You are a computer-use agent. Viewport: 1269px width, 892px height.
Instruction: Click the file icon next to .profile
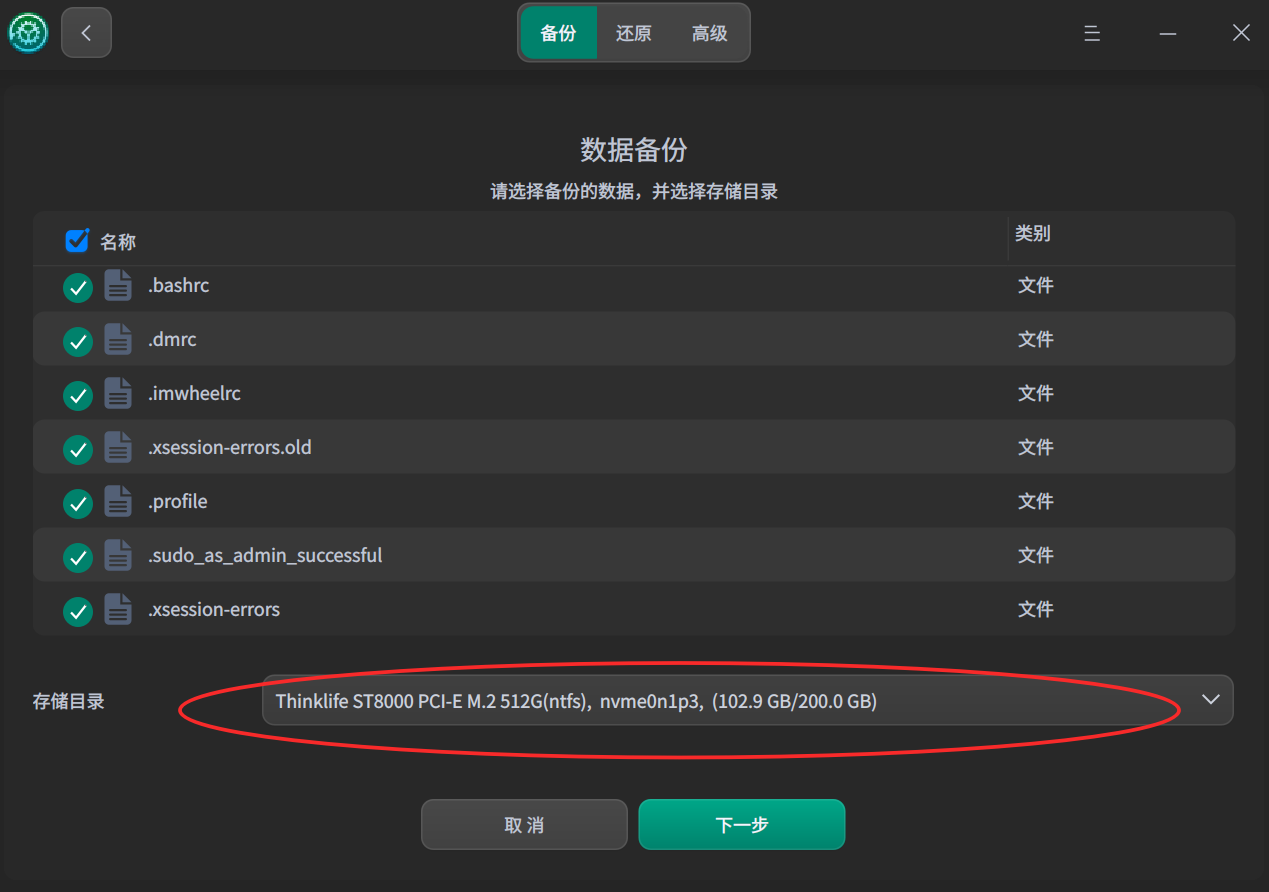pyautogui.click(x=119, y=502)
